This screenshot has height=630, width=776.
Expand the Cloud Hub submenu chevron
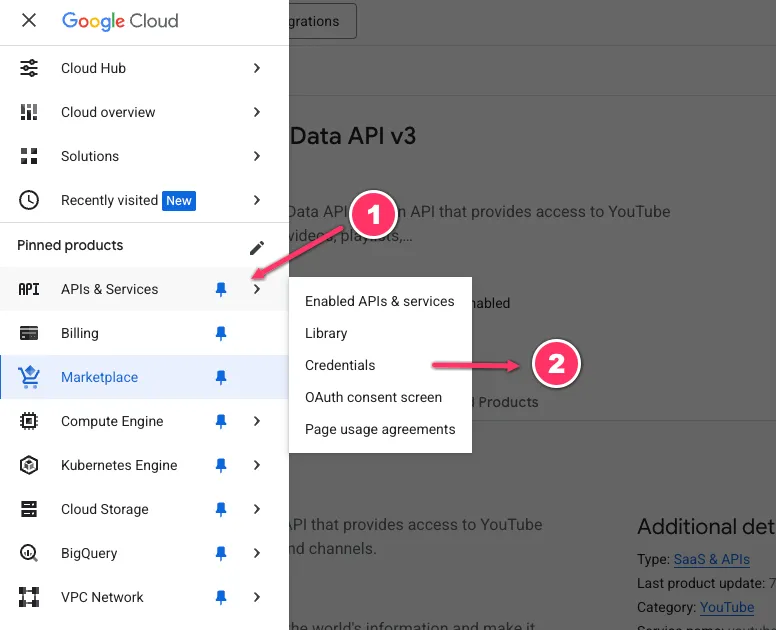tap(256, 68)
